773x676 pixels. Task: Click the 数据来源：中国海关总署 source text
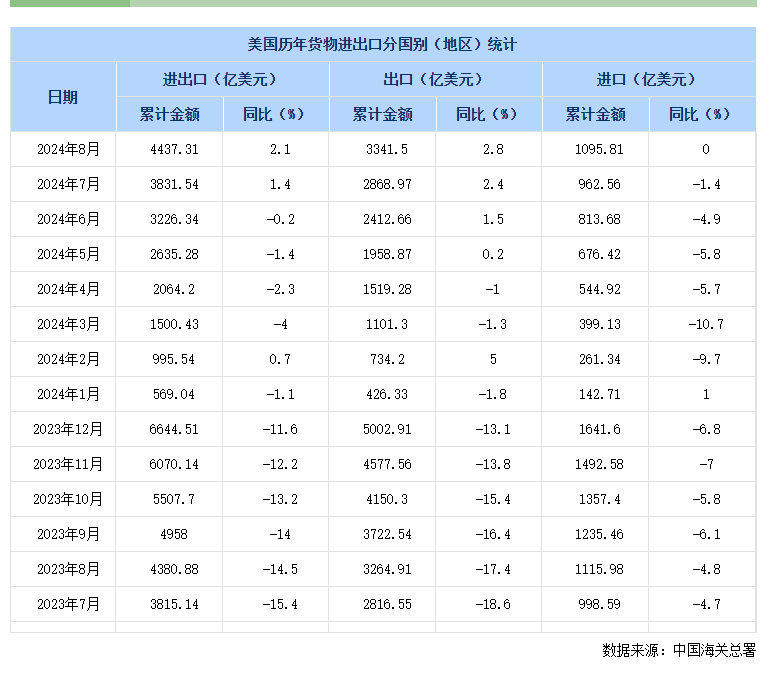pos(679,650)
